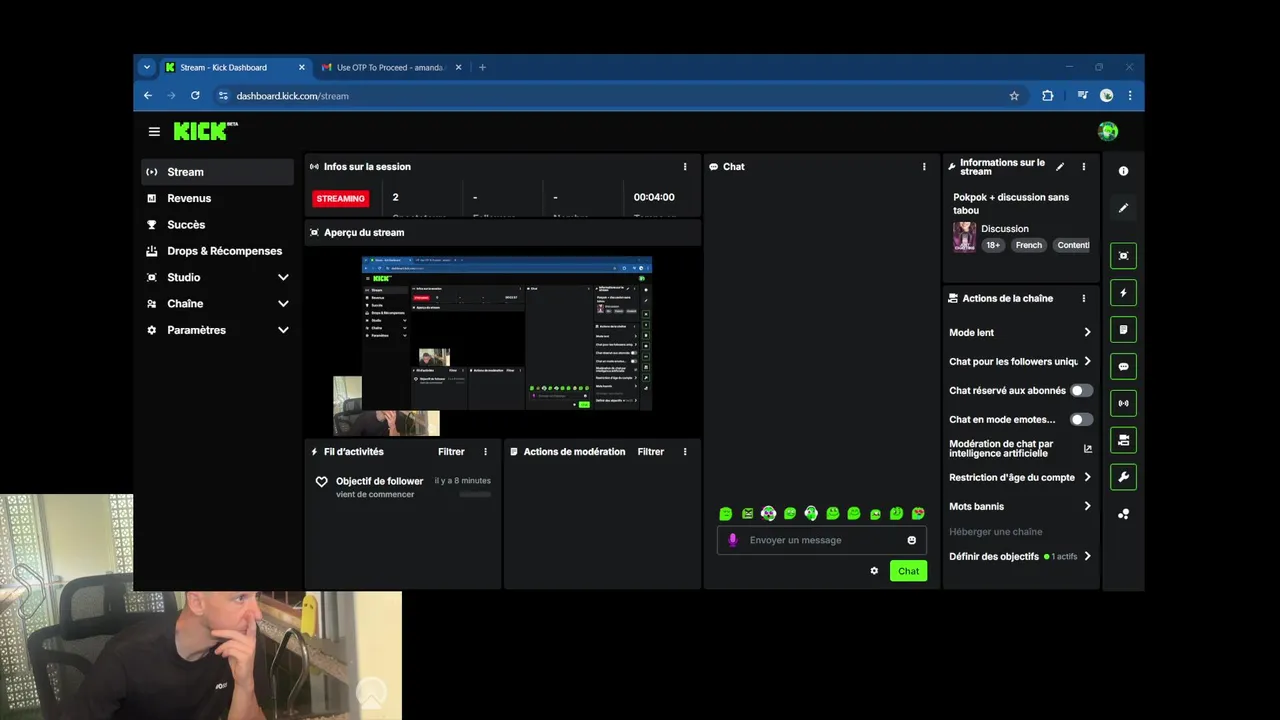Open Chrome three-dot menu
Screen dimensions: 1280x720
tap(1130, 96)
